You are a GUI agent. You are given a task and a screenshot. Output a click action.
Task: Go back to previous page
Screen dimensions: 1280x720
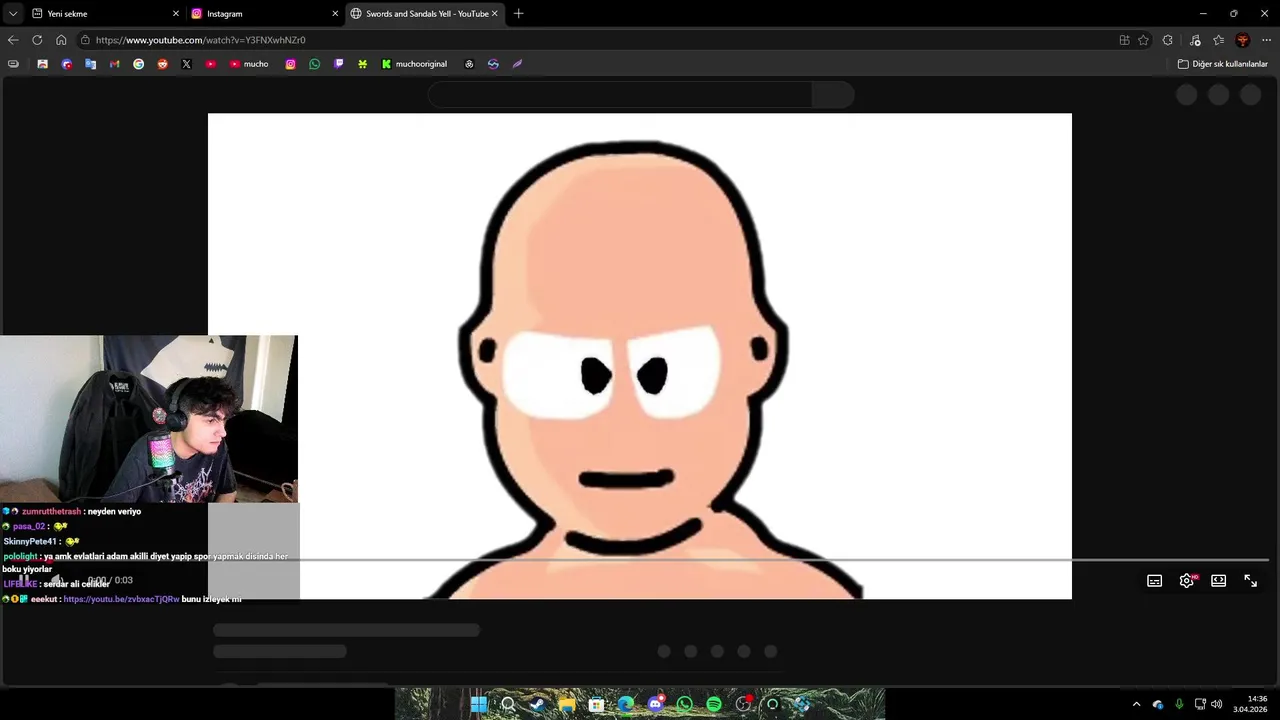click(13, 40)
